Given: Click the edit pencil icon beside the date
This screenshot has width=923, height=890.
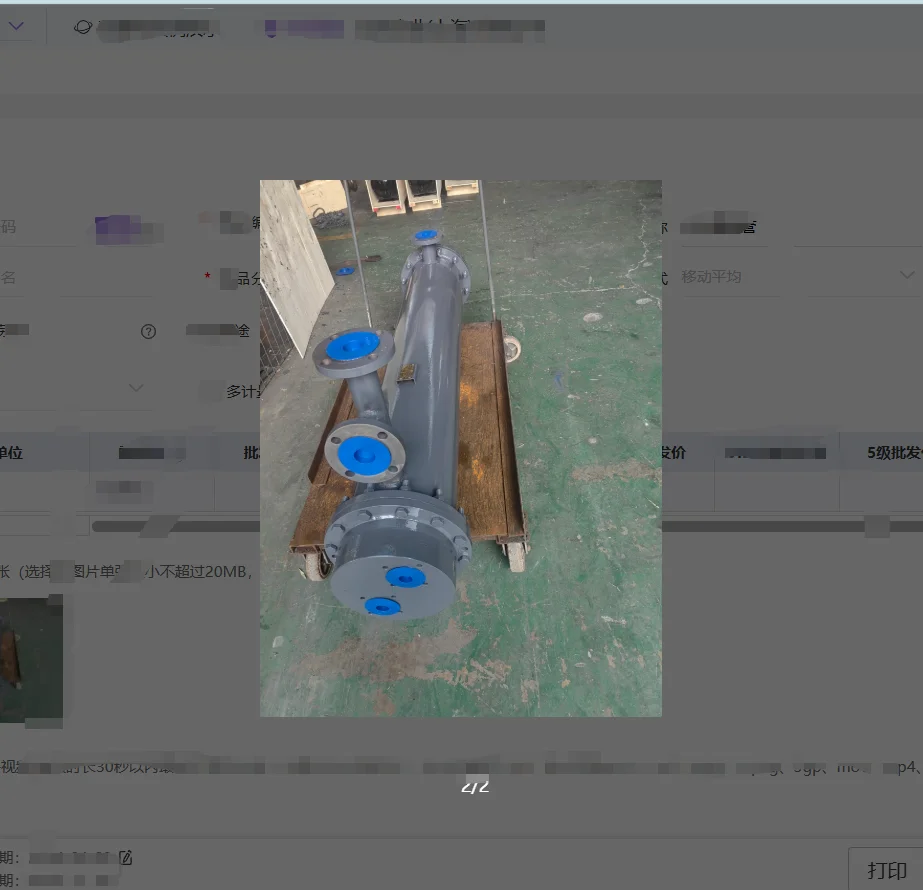Looking at the screenshot, I should tap(125, 857).
